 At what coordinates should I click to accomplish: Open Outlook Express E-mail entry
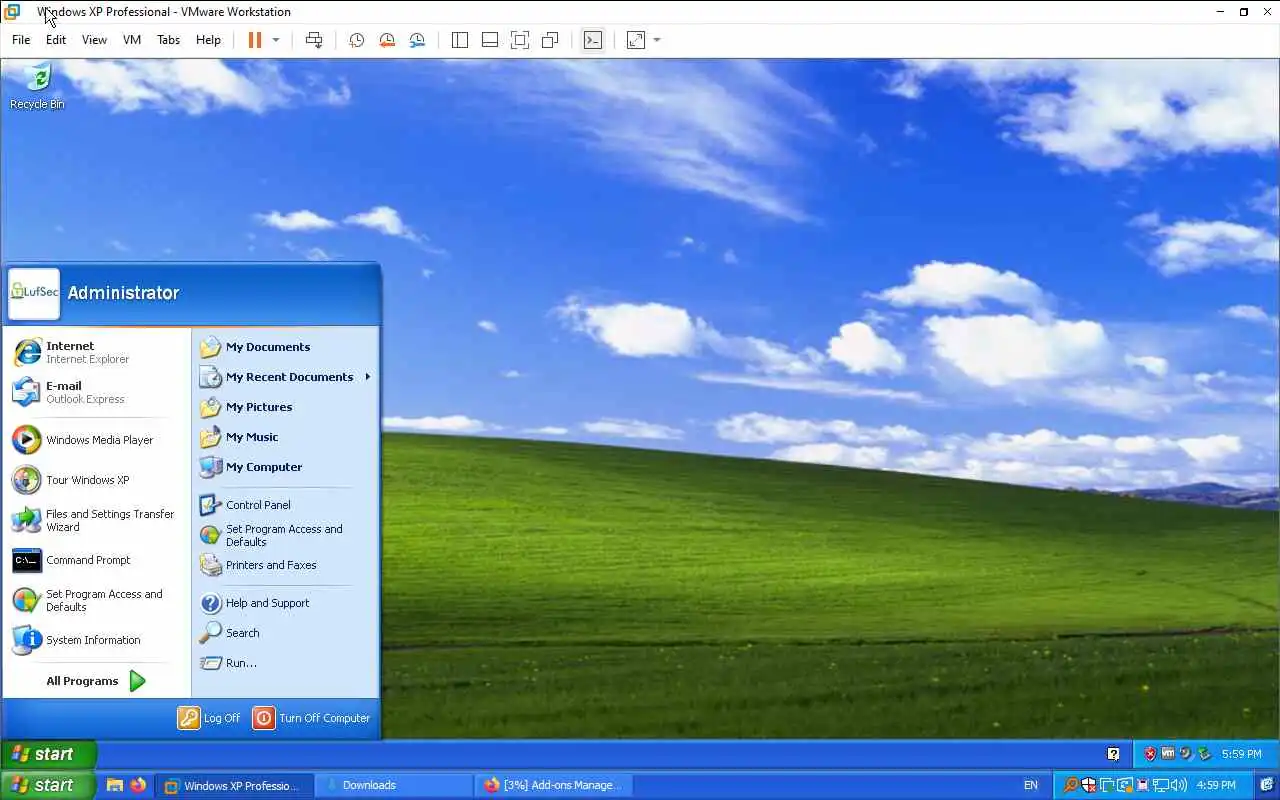pos(98,392)
